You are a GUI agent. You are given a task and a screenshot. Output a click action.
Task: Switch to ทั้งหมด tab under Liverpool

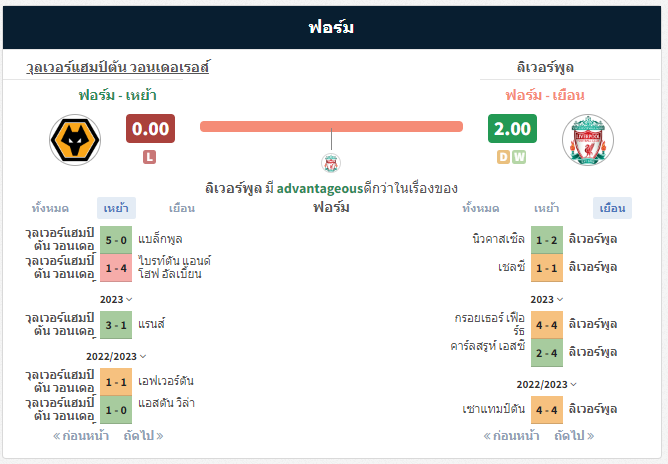[x=481, y=208]
